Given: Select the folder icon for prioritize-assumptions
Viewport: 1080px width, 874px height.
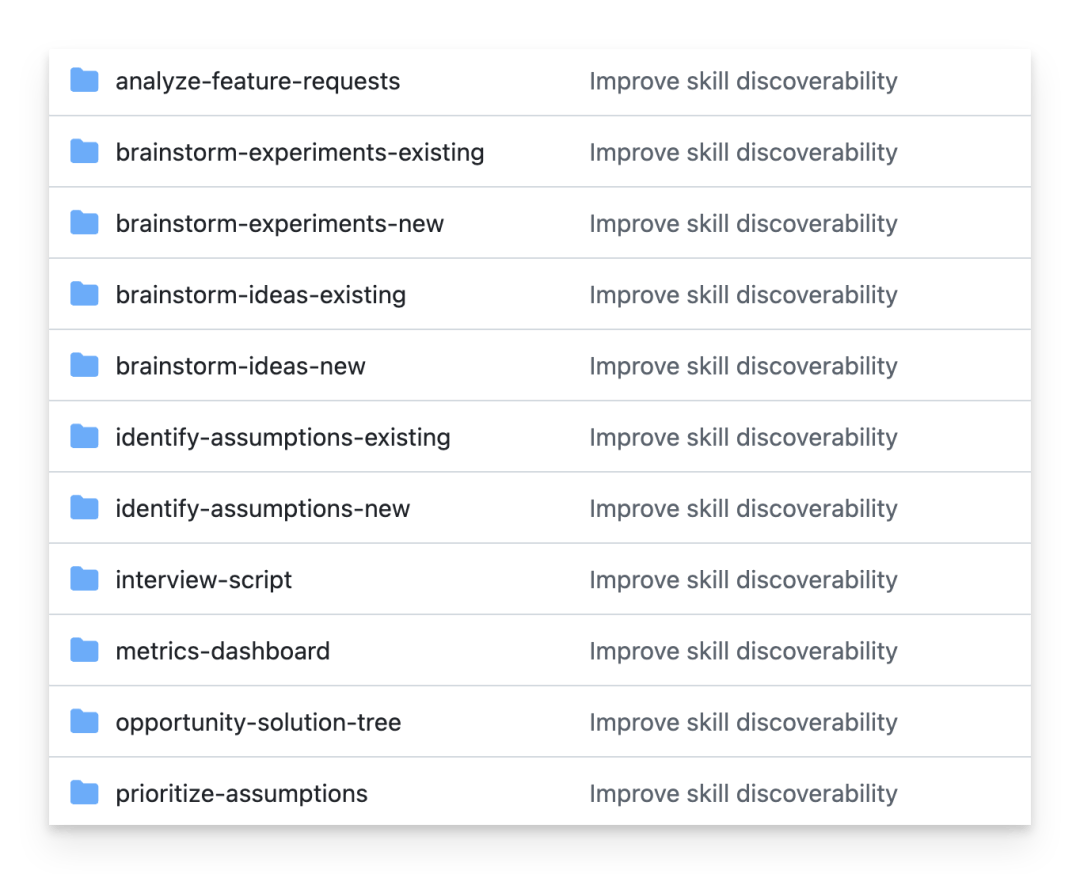Looking at the screenshot, I should (84, 793).
